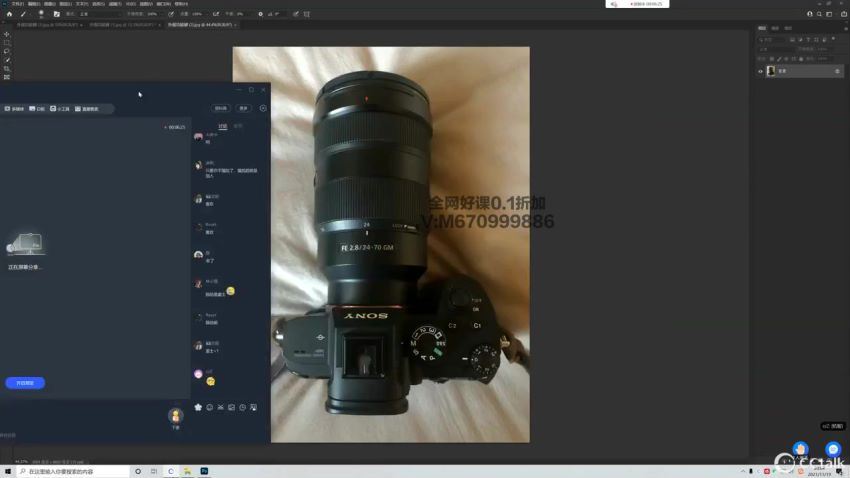This screenshot has height=478, width=850.
Task: Click the Windows taskbar search box
Action: (73, 471)
